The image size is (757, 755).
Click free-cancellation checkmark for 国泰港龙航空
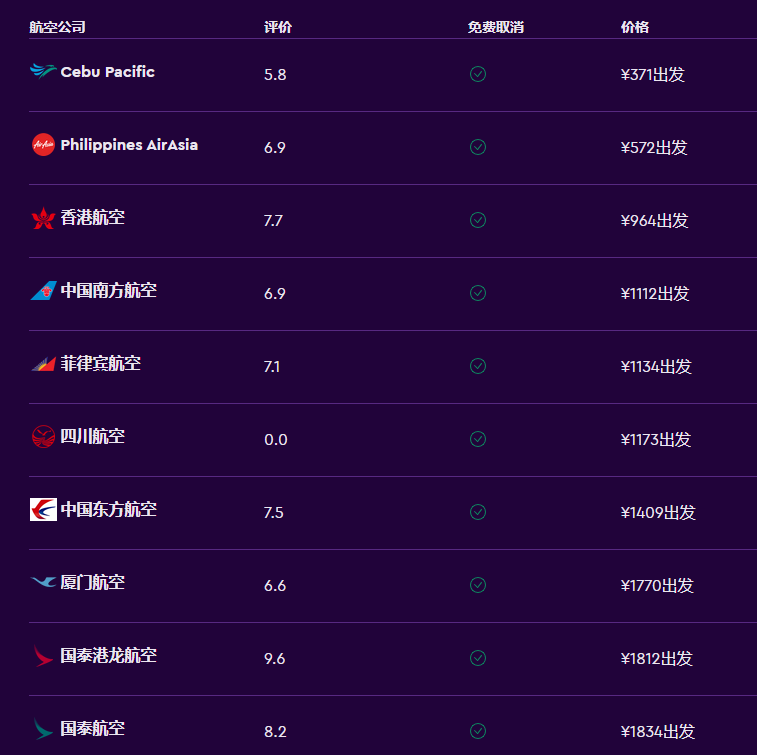tap(478, 658)
